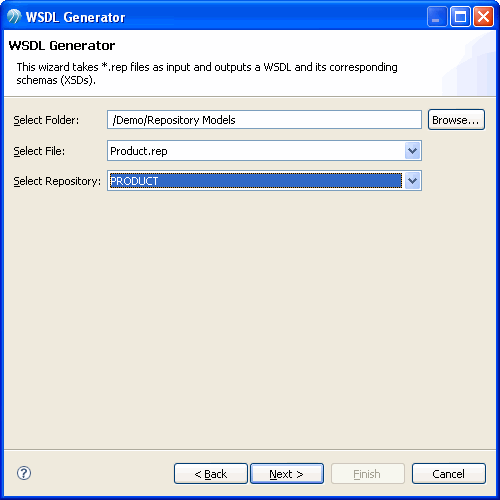Click the Select Repository label
The image size is (500, 500).
[57, 181]
